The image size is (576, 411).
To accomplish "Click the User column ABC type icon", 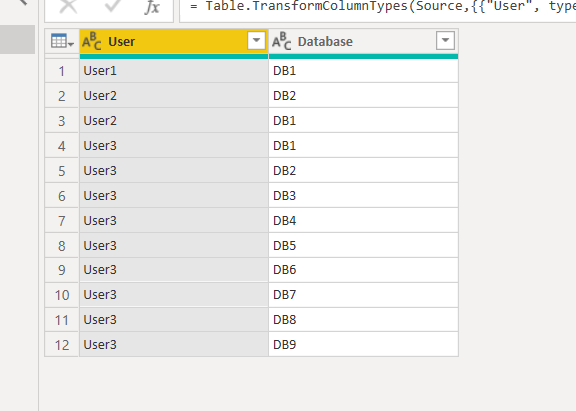I will [92, 41].
